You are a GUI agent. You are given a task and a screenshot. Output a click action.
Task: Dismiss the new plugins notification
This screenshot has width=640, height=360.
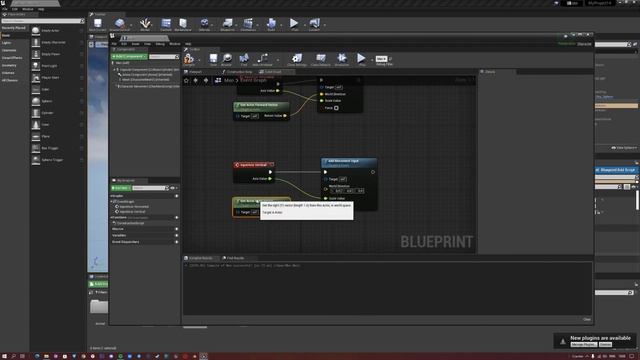[605, 345]
